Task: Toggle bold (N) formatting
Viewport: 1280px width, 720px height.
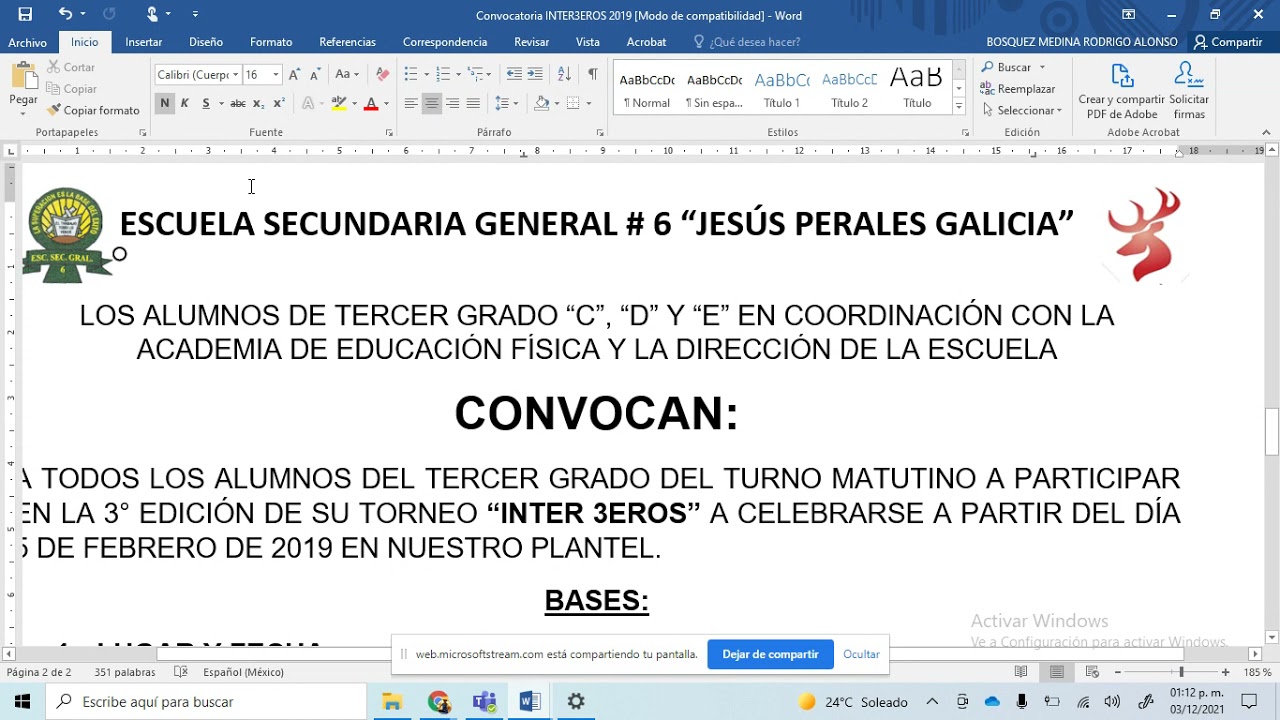Action: 164,104
